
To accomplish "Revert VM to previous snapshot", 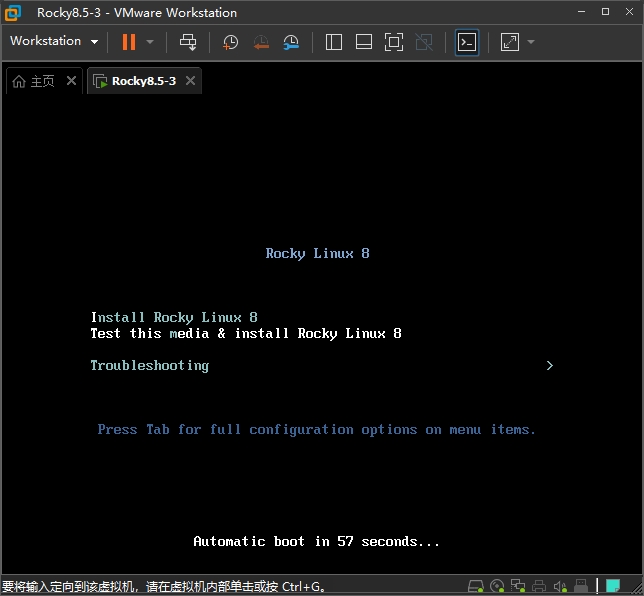I will (261, 42).
